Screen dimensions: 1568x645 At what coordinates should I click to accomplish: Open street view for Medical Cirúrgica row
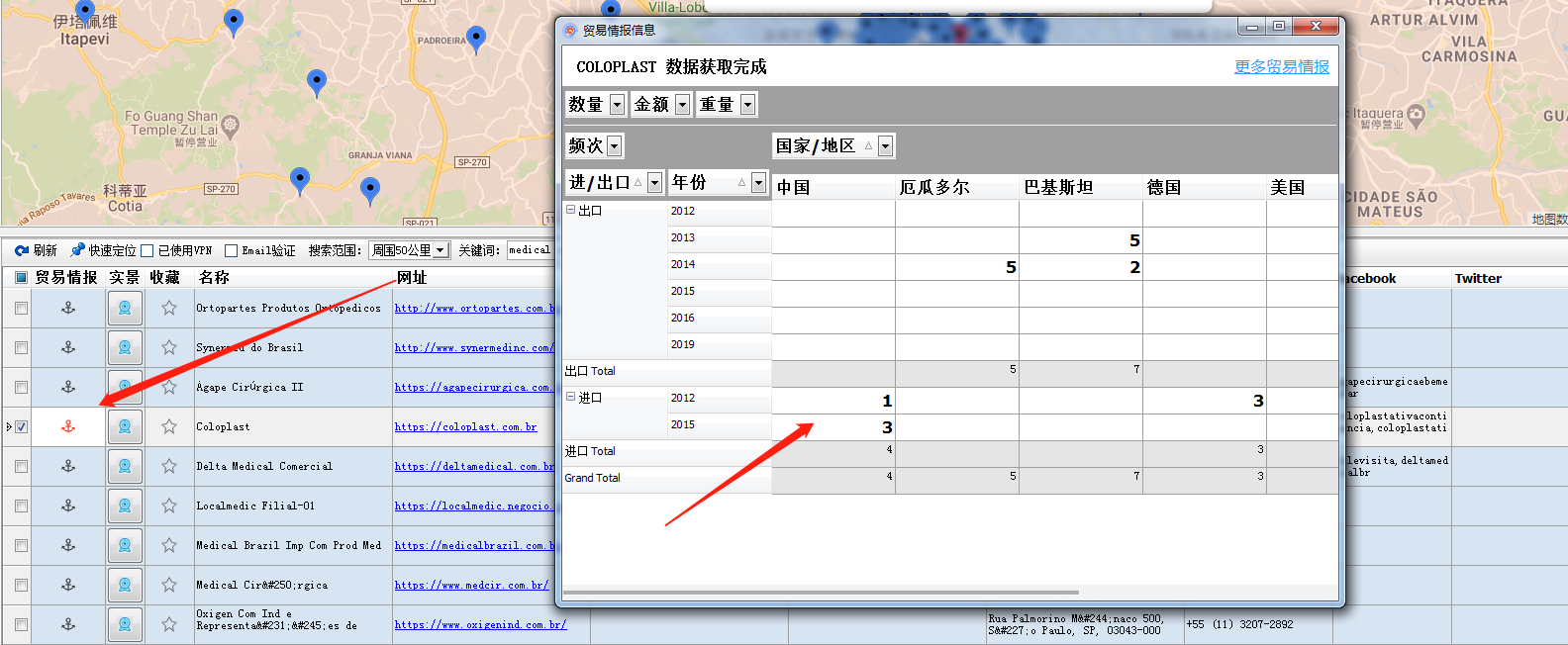pyautogui.click(x=125, y=585)
